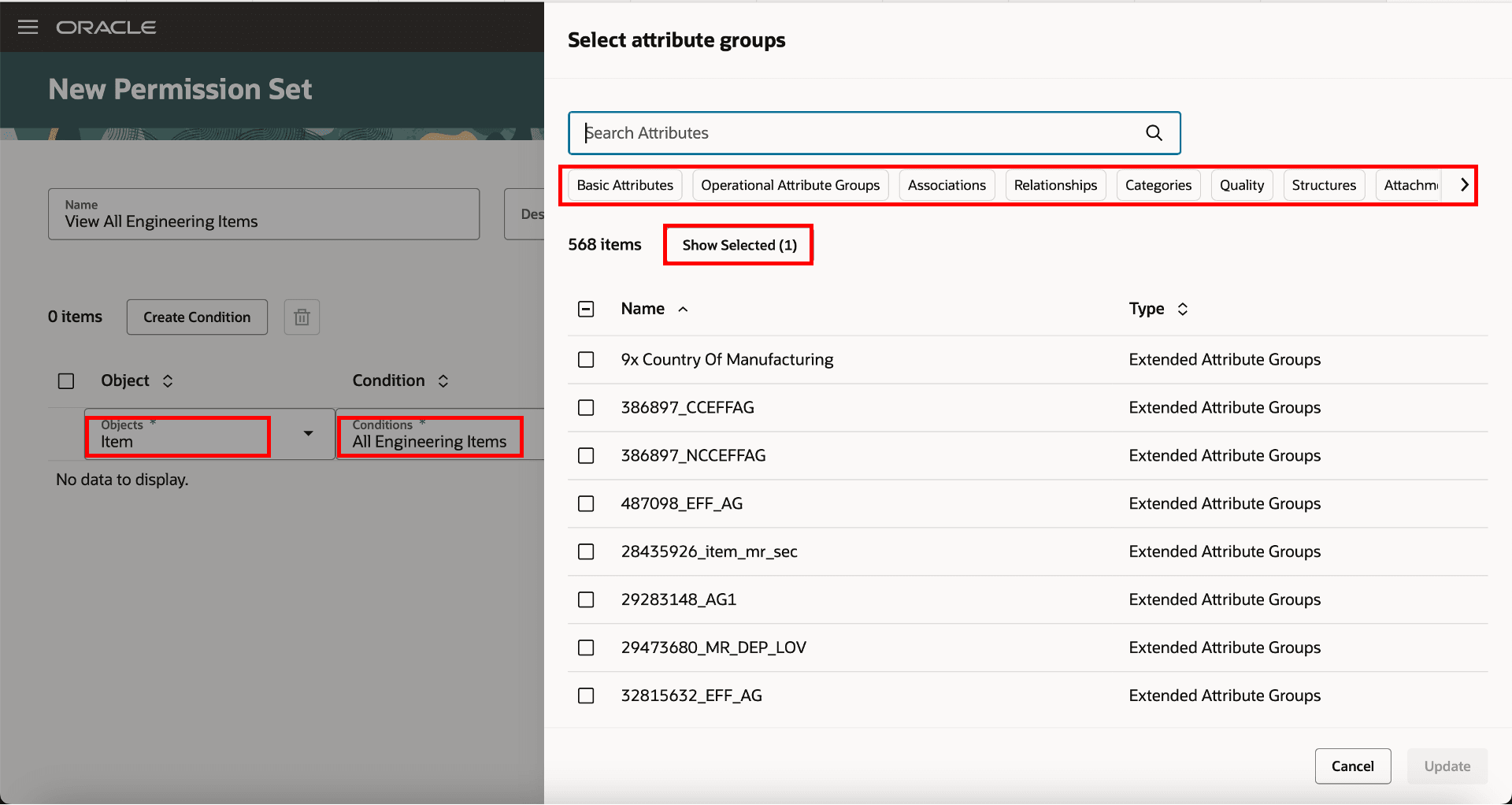
Task: Select the 487098_EFF_AG attribute group checkbox
Action: (586, 504)
